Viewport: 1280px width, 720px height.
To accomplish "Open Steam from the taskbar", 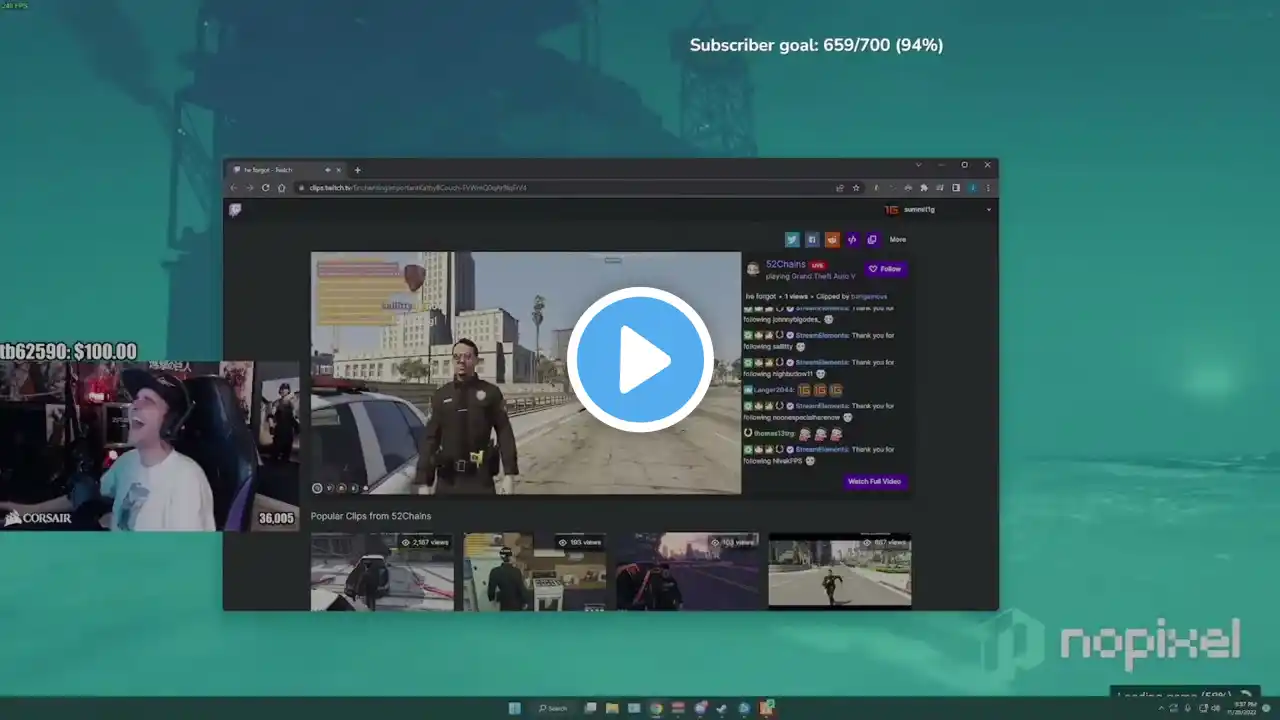I will pyautogui.click(x=722, y=708).
